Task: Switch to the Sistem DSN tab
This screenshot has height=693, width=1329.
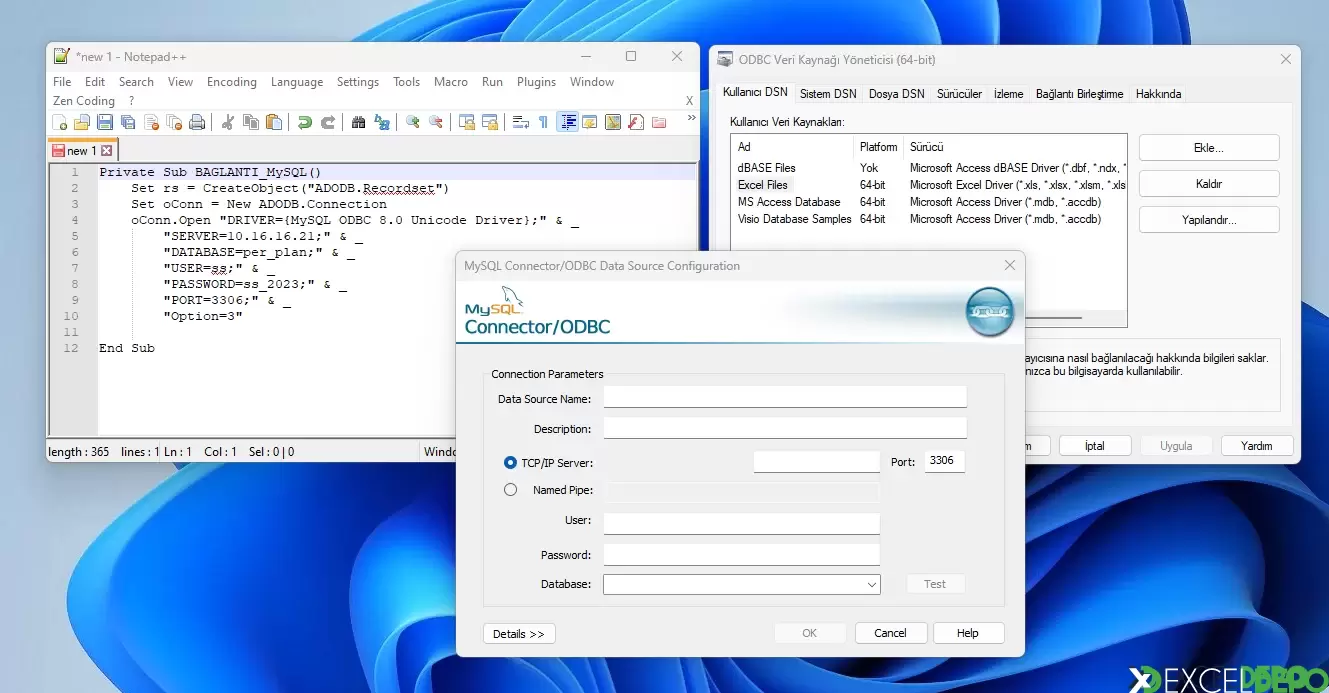Action: [829, 94]
